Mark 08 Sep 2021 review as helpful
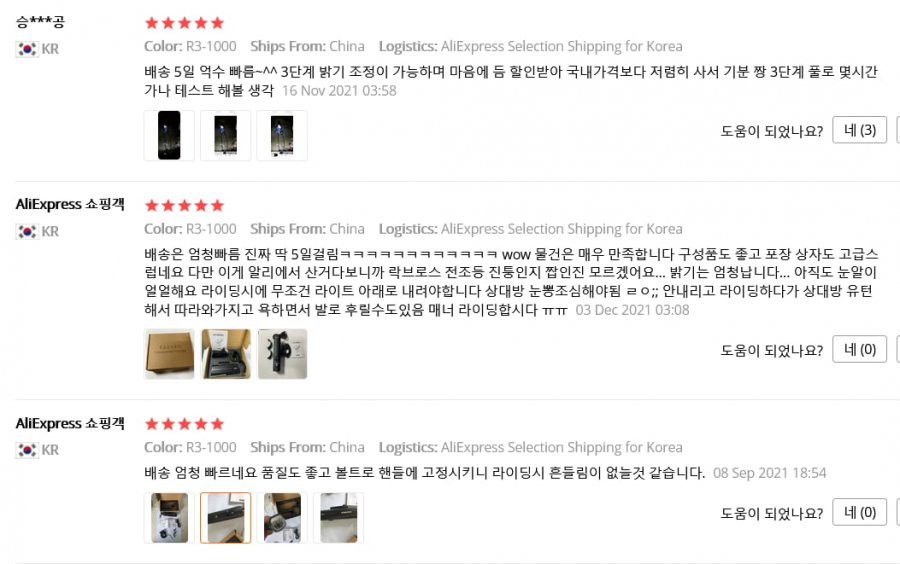Screen dimensions: 900x564 point(860,512)
